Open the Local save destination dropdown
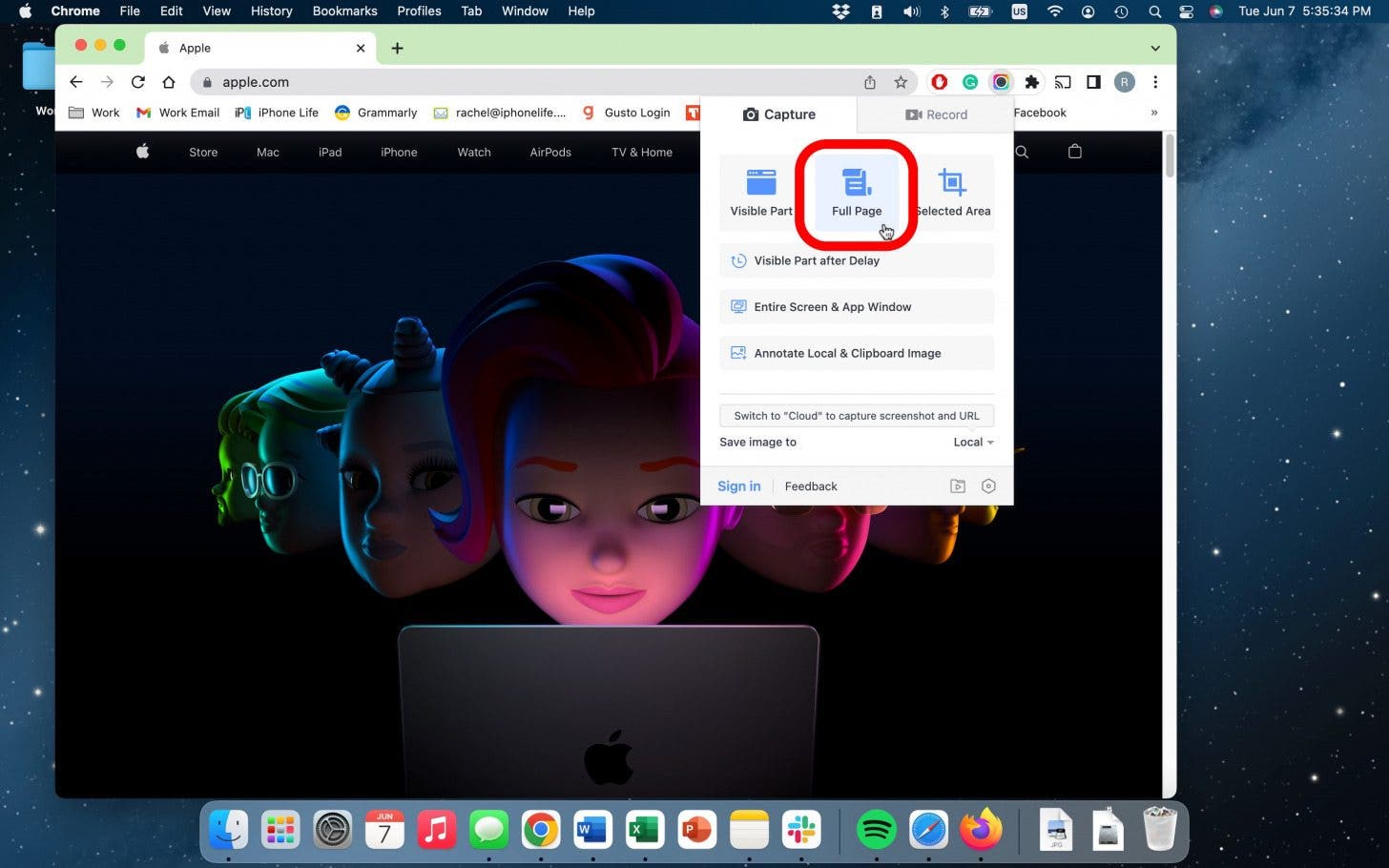The image size is (1389, 868). pos(972,442)
